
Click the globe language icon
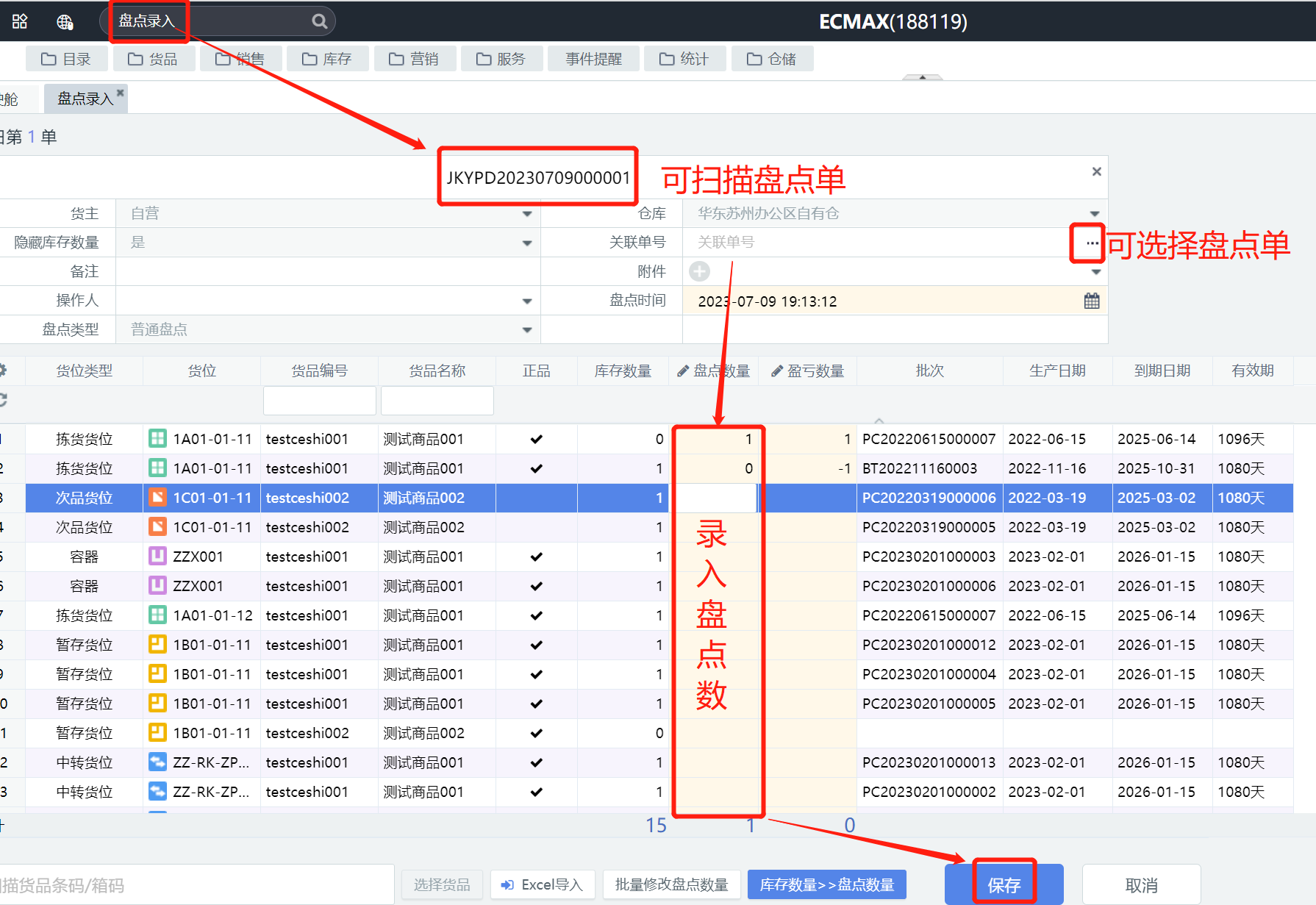point(65,22)
